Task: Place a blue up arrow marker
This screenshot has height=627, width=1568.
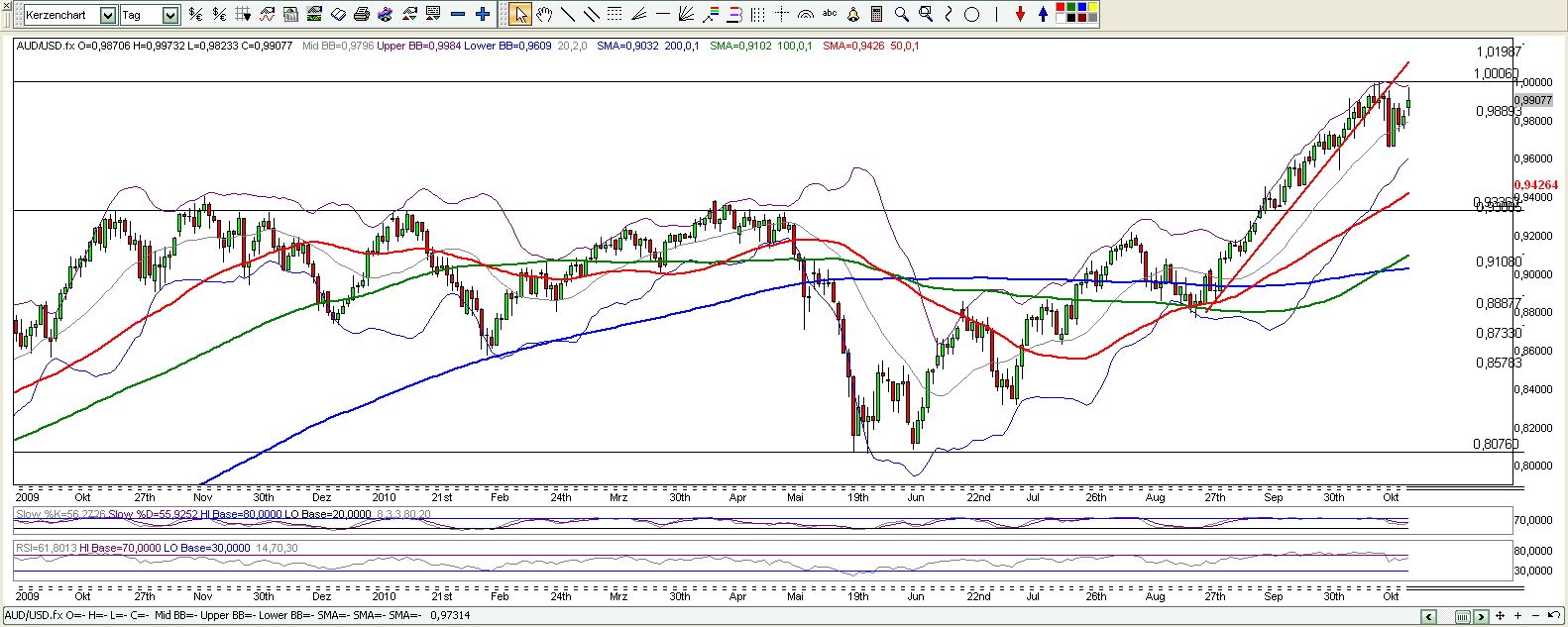Action: (x=1043, y=15)
